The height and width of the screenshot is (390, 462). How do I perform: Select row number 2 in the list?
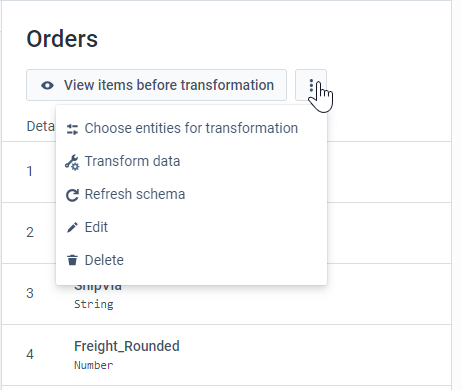coord(30,232)
